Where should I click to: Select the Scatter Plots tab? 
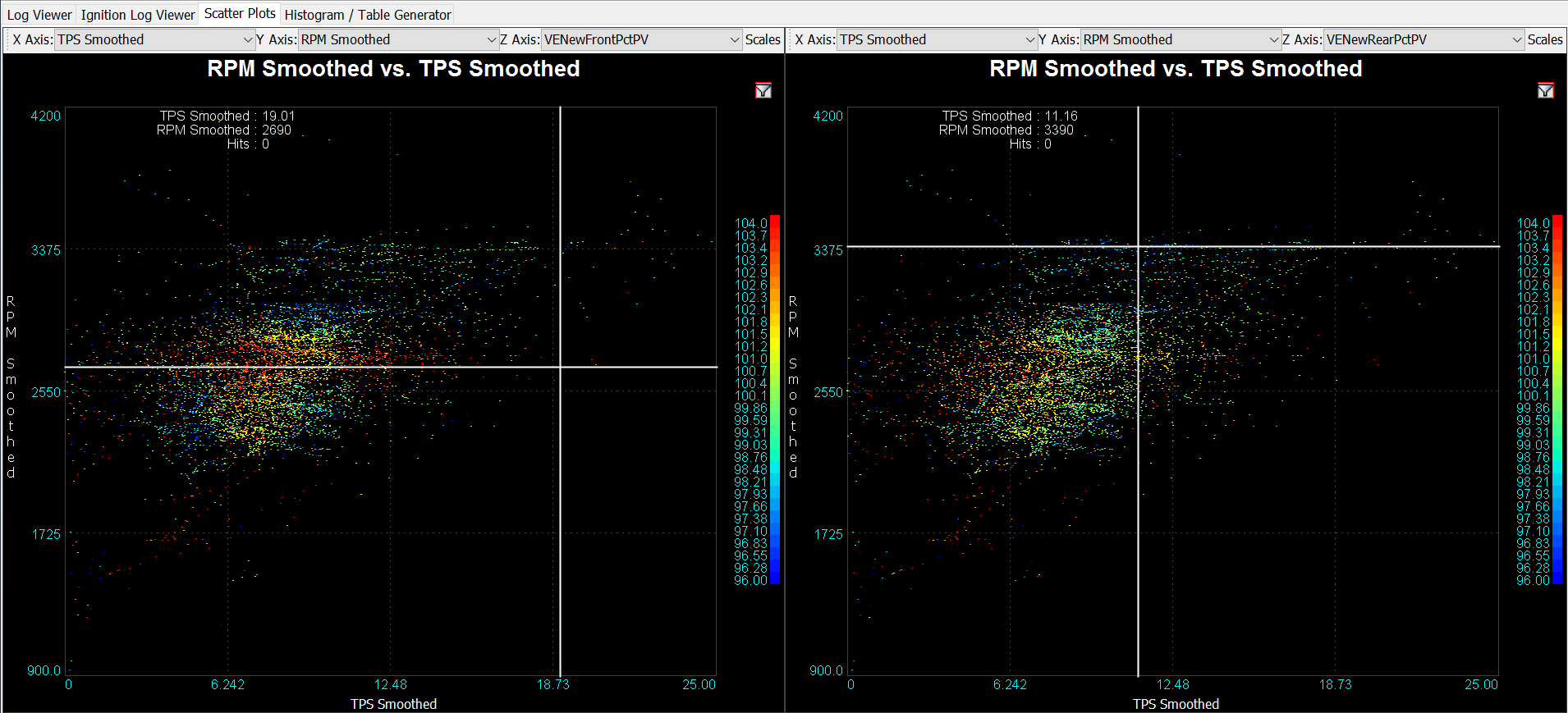240,14
